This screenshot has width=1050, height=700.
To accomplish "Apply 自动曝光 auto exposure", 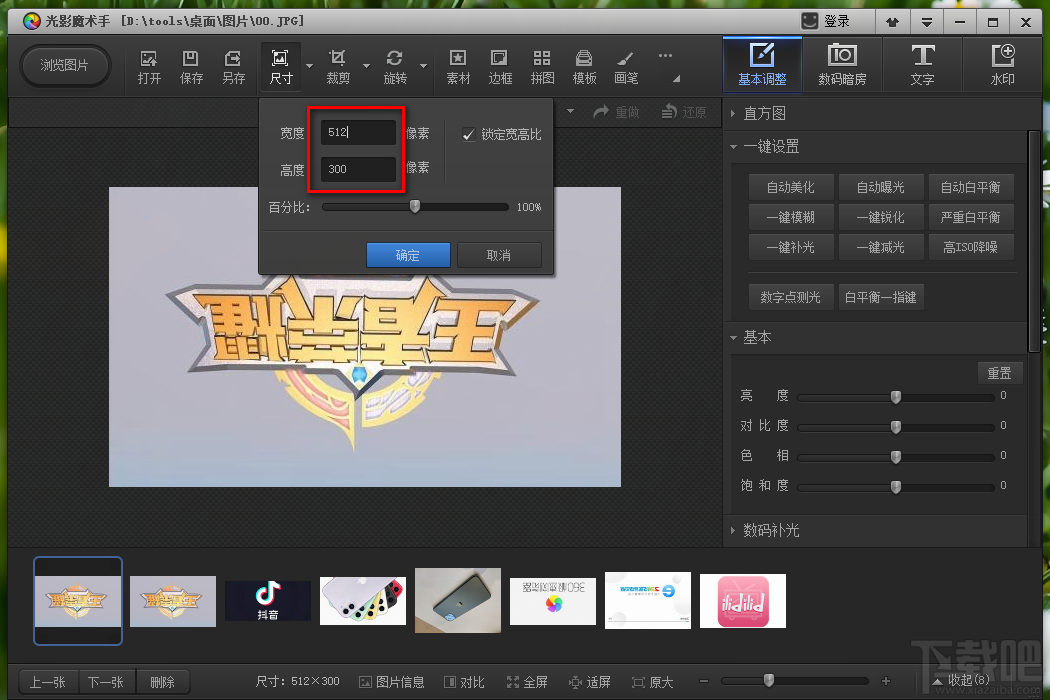I will coord(881,188).
